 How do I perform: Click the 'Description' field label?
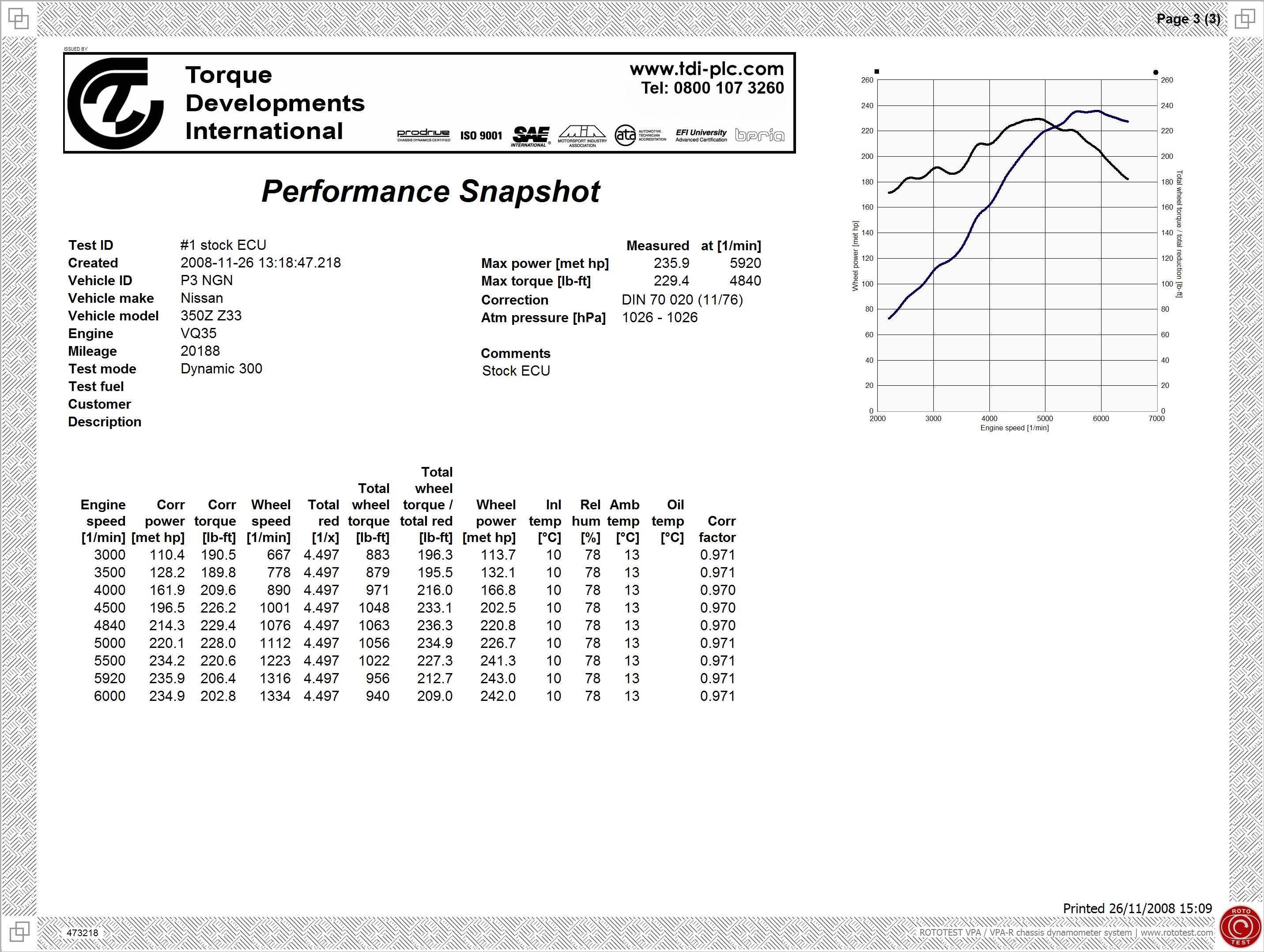(x=105, y=422)
